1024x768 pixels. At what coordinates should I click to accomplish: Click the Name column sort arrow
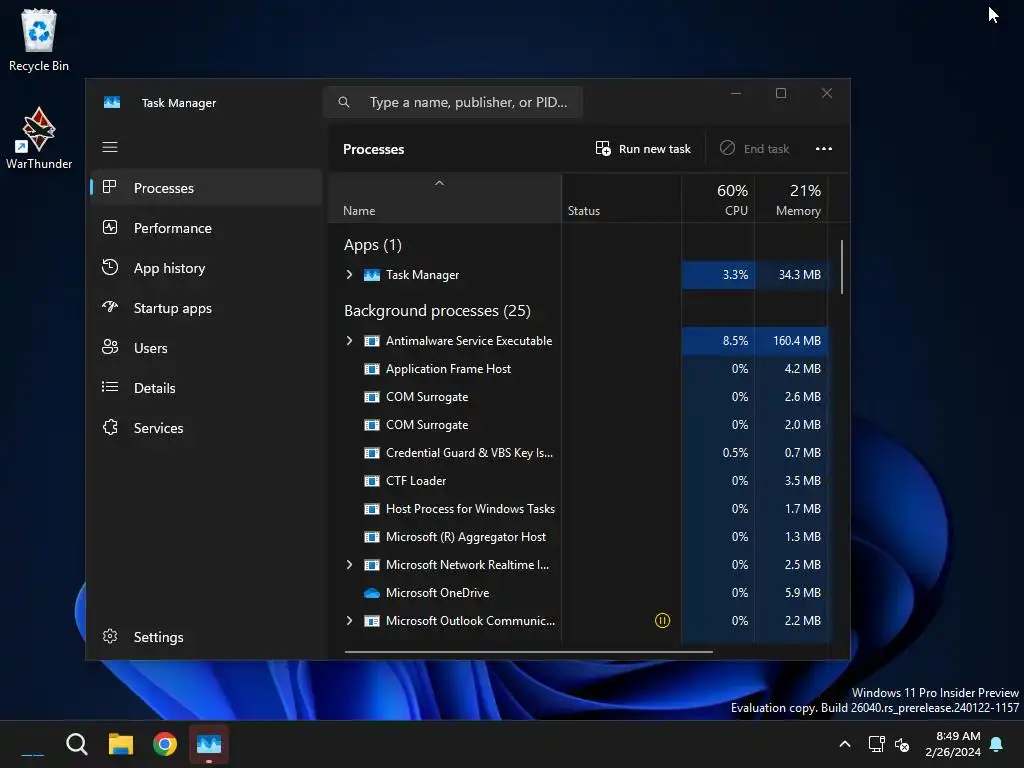[x=440, y=184]
